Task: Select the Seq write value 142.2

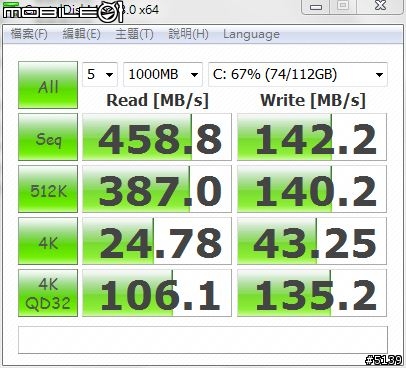Action: click(x=312, y=137)
